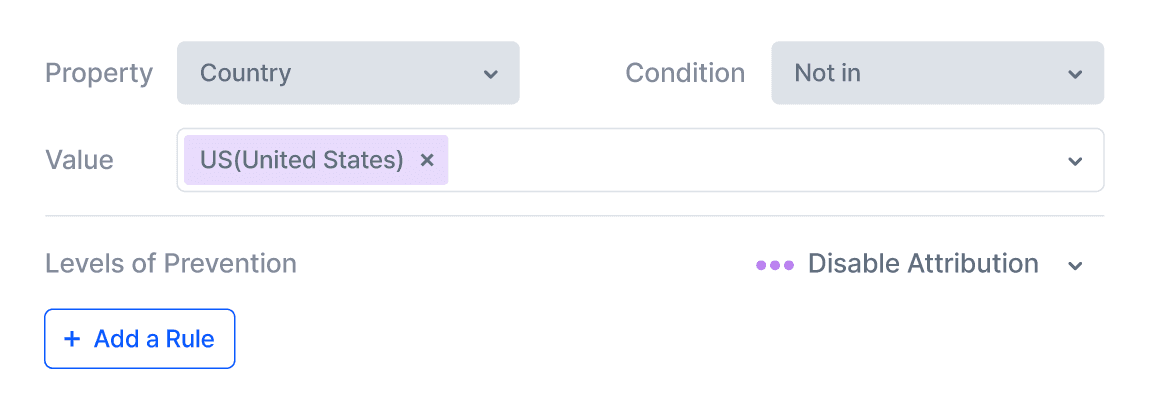
Task: Open the "Not in" condition selector
Action: coord(937,73)
